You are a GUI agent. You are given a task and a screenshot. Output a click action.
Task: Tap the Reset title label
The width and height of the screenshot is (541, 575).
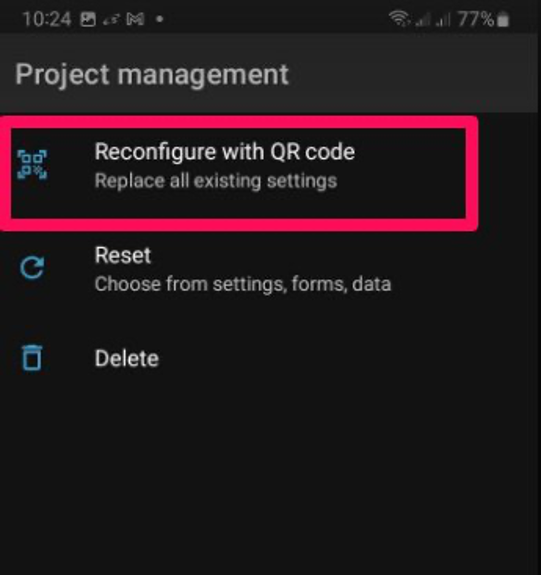(123, 255)
